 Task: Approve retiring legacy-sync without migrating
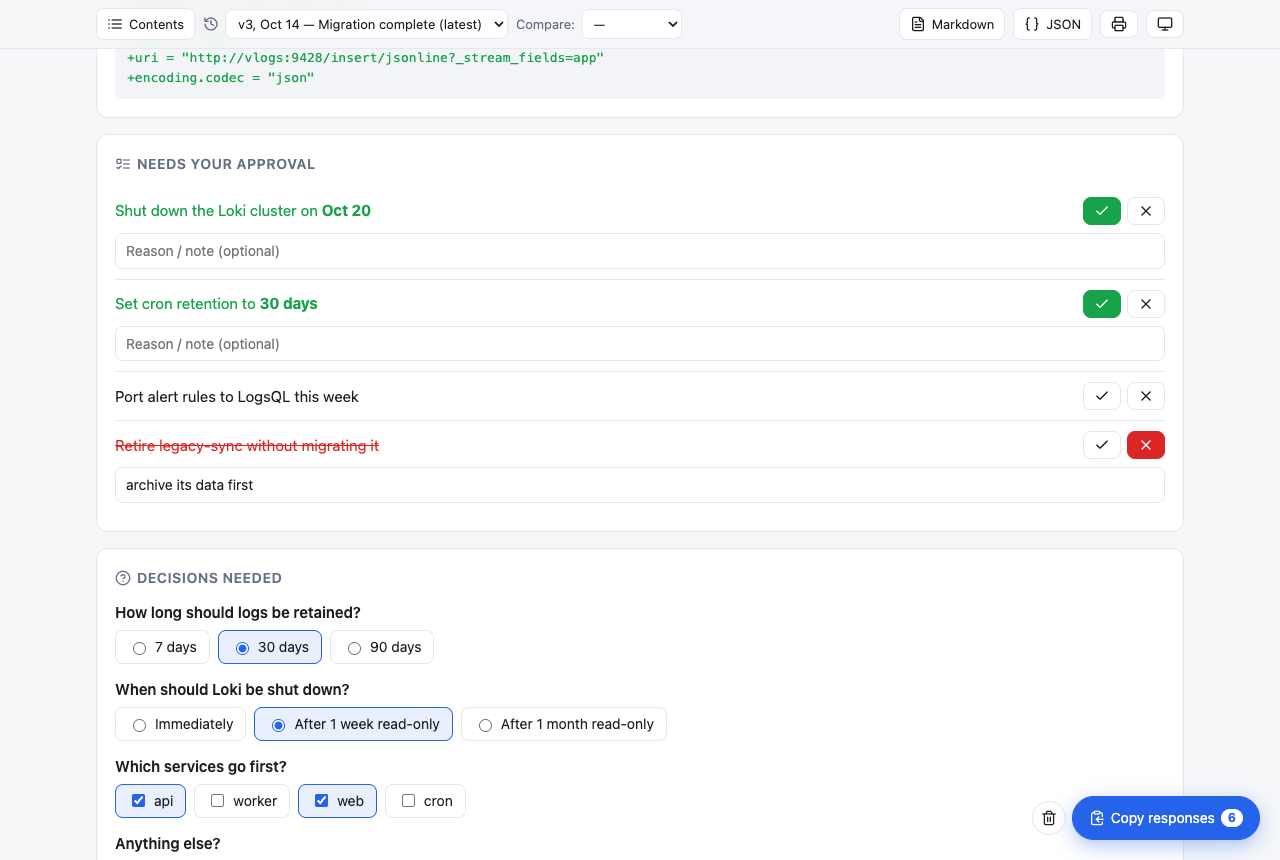click(1102, 445)
